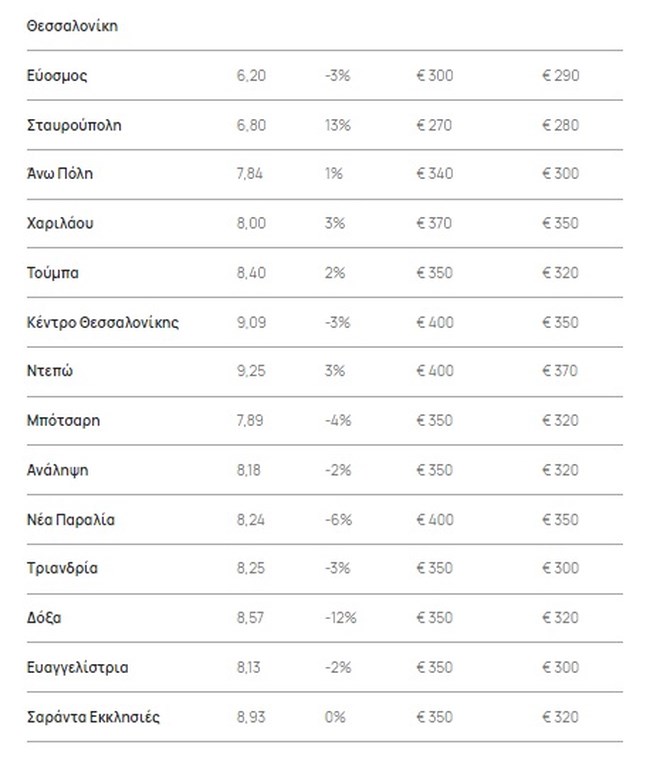Screen dimensions: 650x765
Task: Click the Σταυρούπολη area label
Action: [x=75, y=125]
